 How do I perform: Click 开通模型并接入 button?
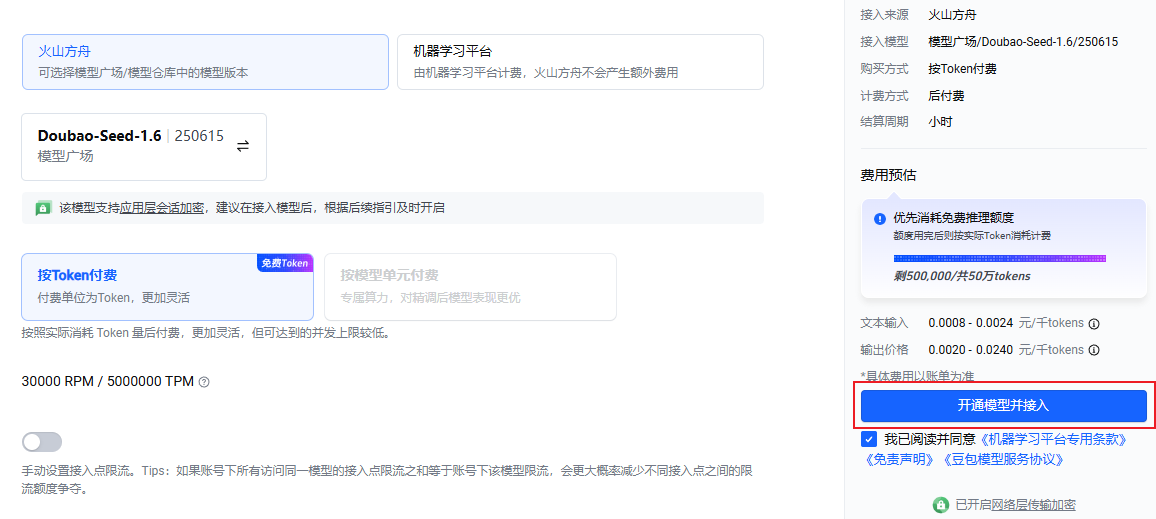[x=1003, y=405]
